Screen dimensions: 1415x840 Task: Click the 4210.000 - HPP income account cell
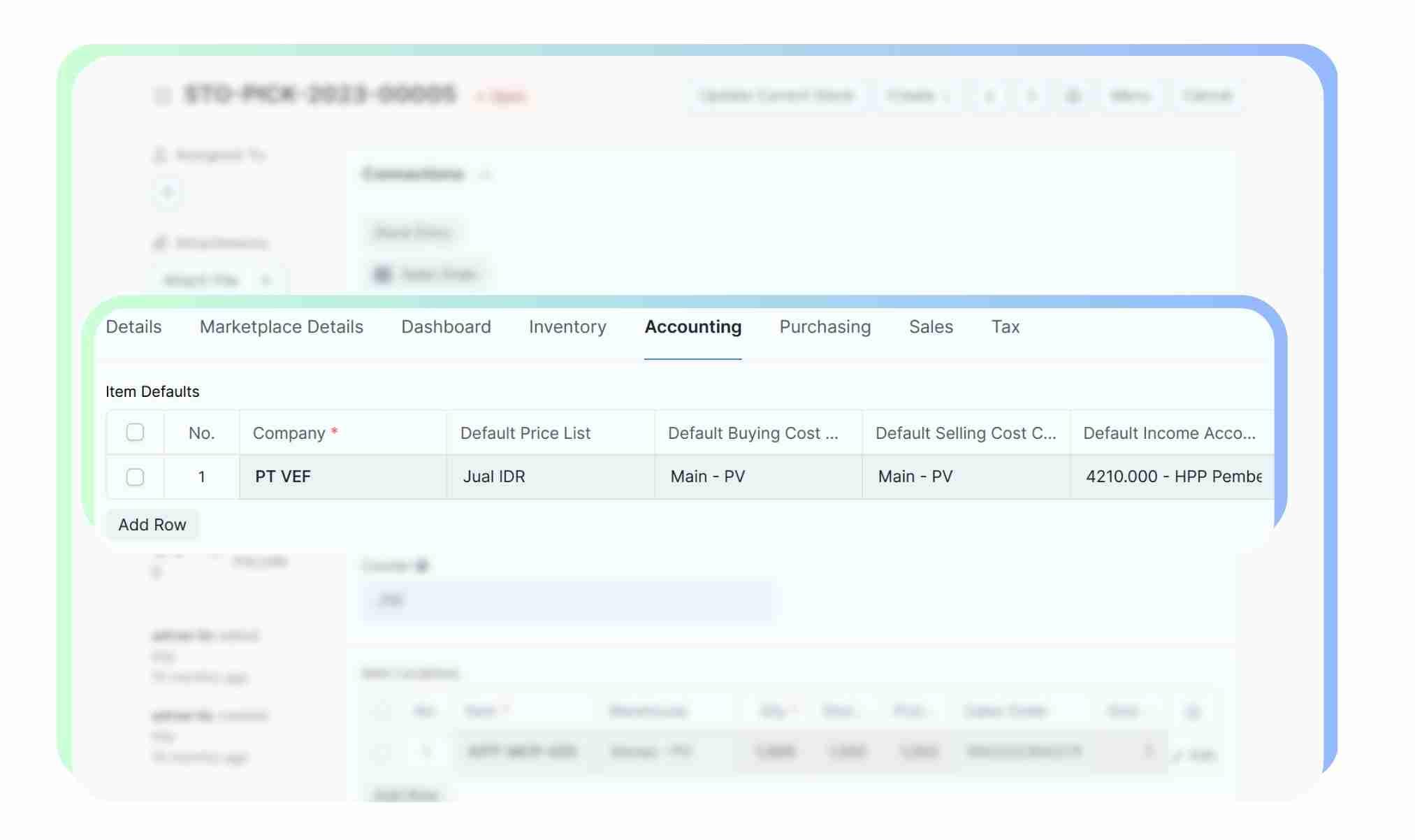(x=1171, y=477)
